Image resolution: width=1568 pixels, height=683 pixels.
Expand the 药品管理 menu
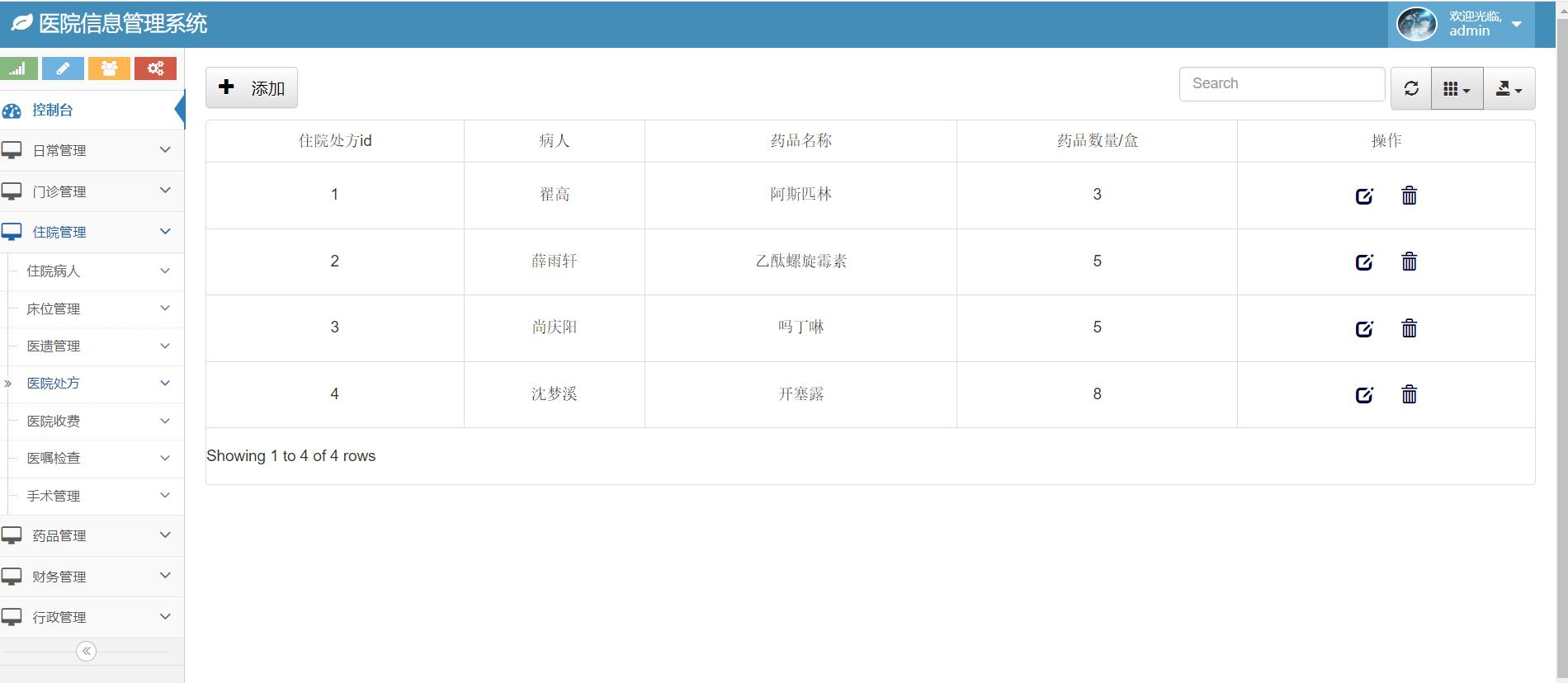click(x=92, y=535)
